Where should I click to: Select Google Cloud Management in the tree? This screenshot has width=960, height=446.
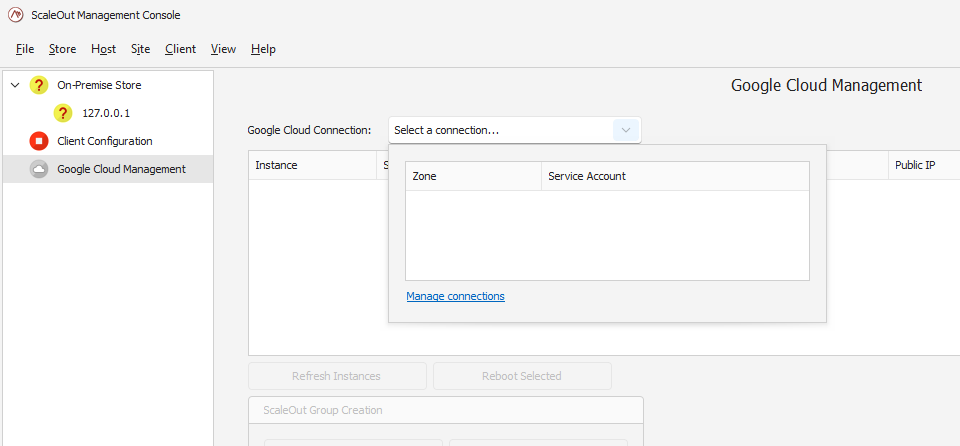coord(121,169)
